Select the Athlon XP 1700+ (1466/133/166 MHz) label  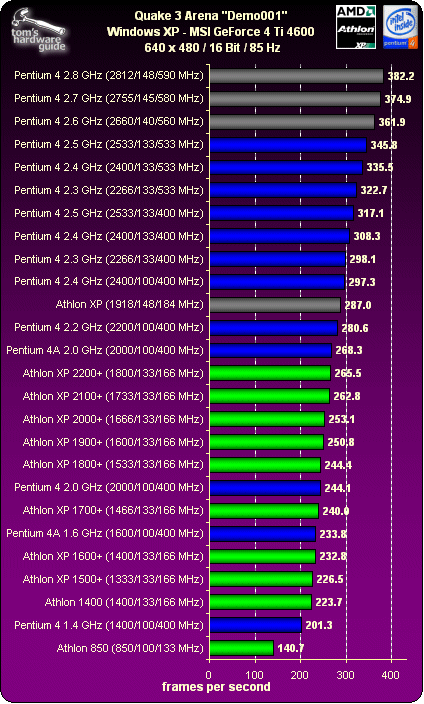[x=113, y=510]
